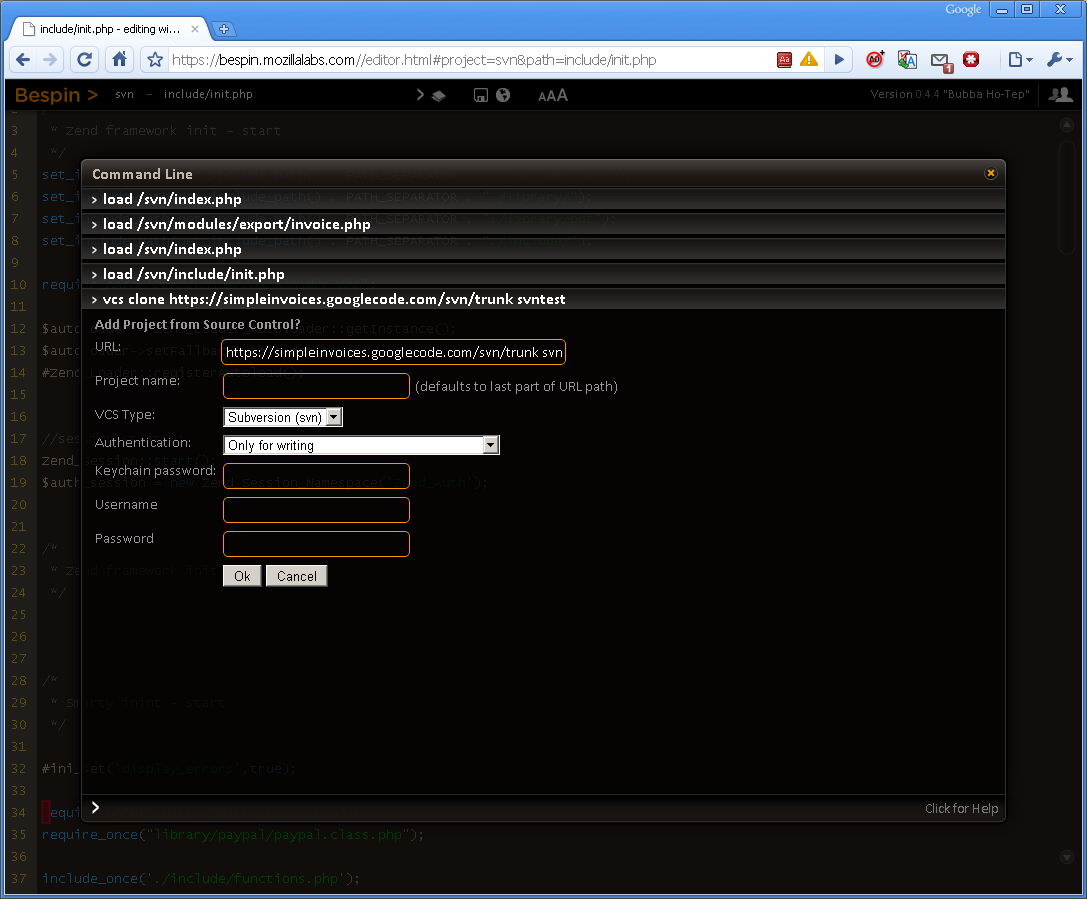Open the Authentication dropdown
Image resolution: width=1087 pixels, height=899 pixels.
coord(361,445)
